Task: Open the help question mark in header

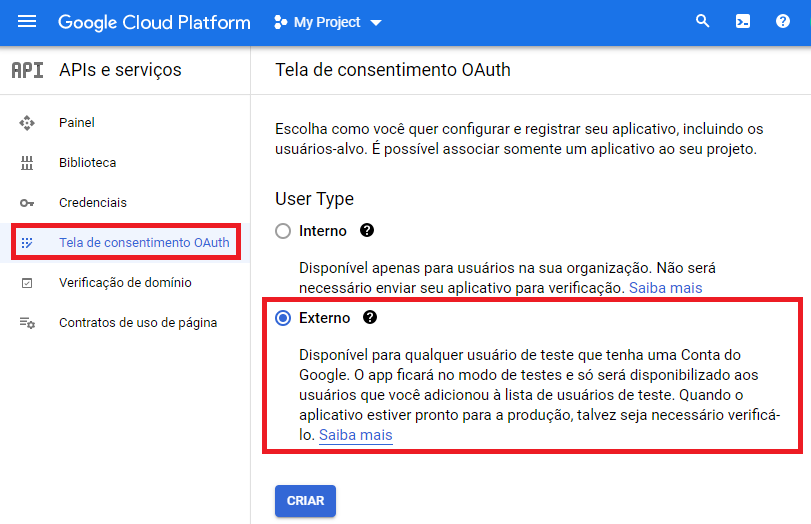Action: click(x=783, y=21)
